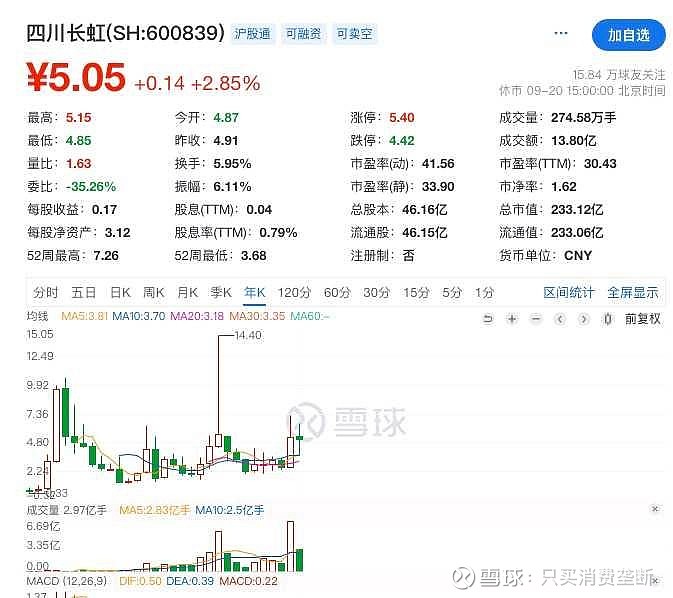Click the 52周最高 value 7.26
Viewport: 673px width, 598px height.
[106, 256]
